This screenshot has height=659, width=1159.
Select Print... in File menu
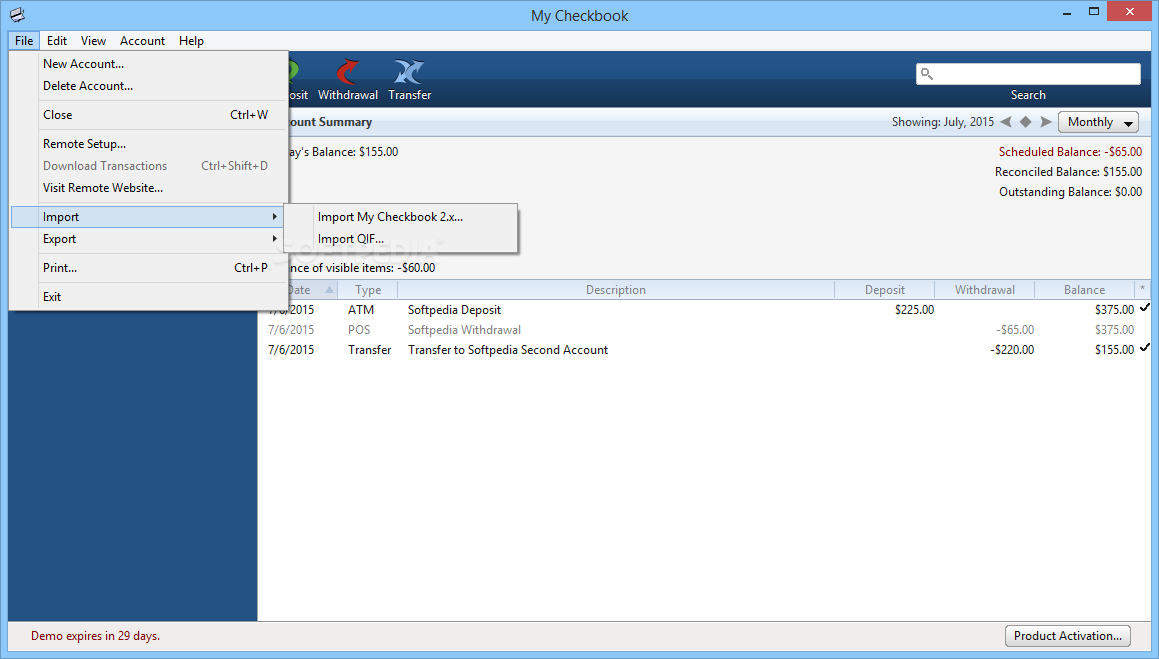tap(148, 267)
